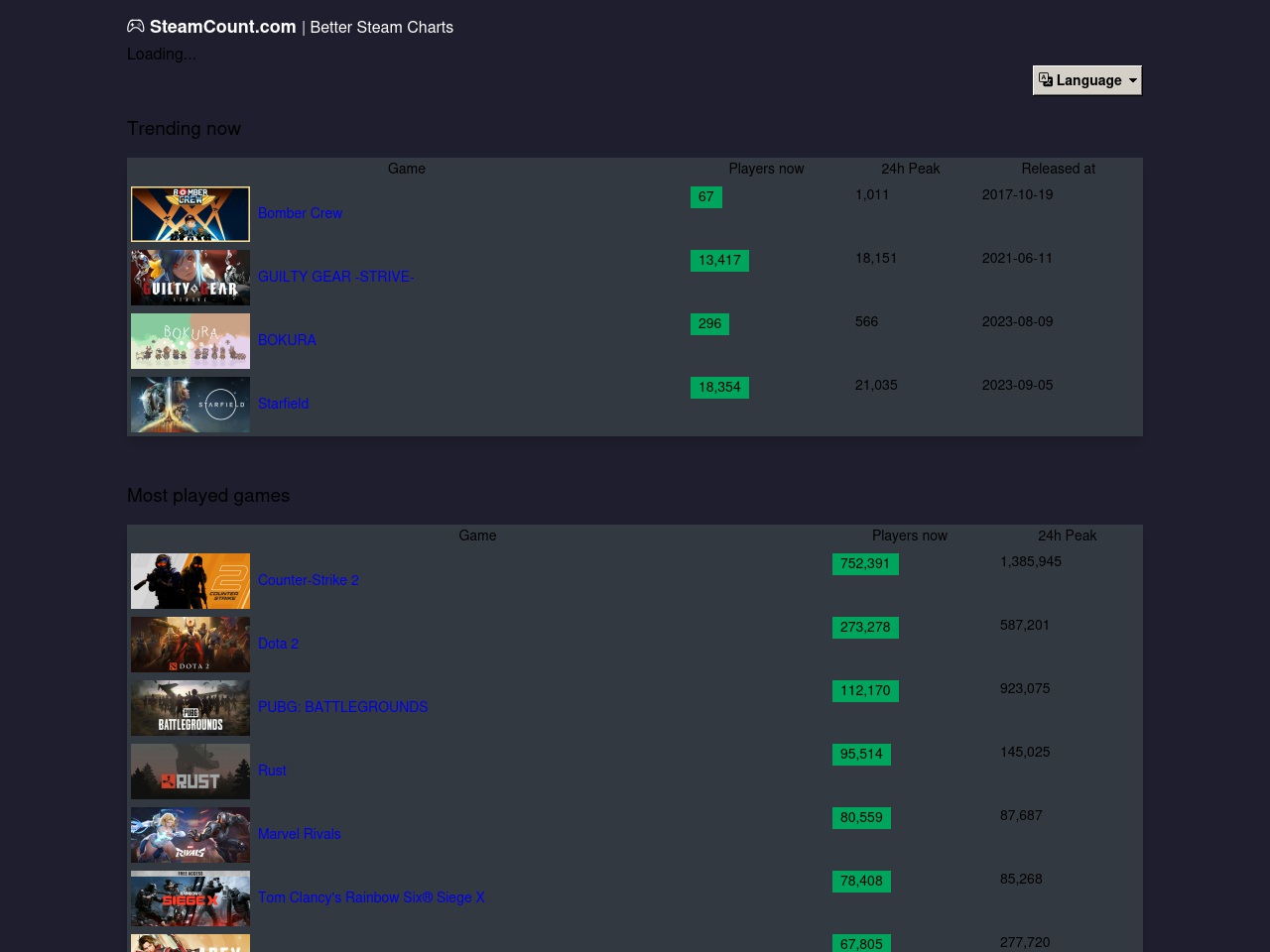Click Trending 'Players now' column header
The height and width of the screenshot is (952, 1270).
coord(766,169)
